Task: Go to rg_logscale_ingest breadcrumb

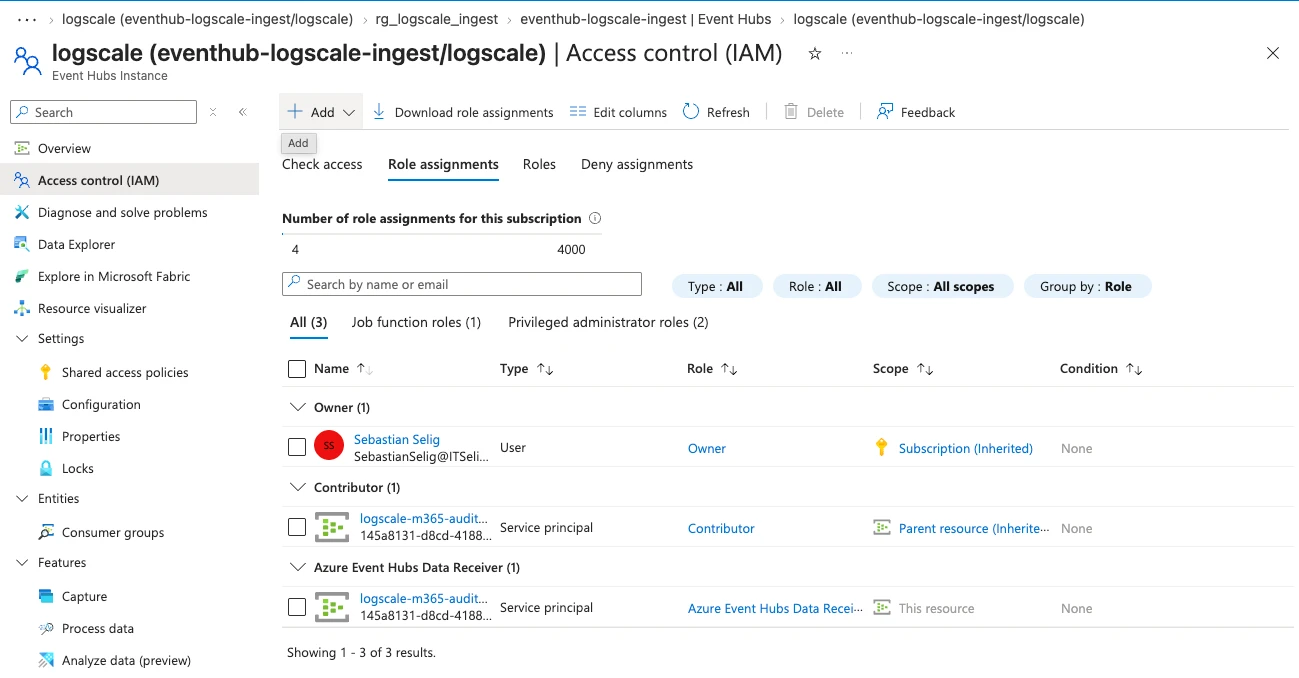Action: point(435,19)
